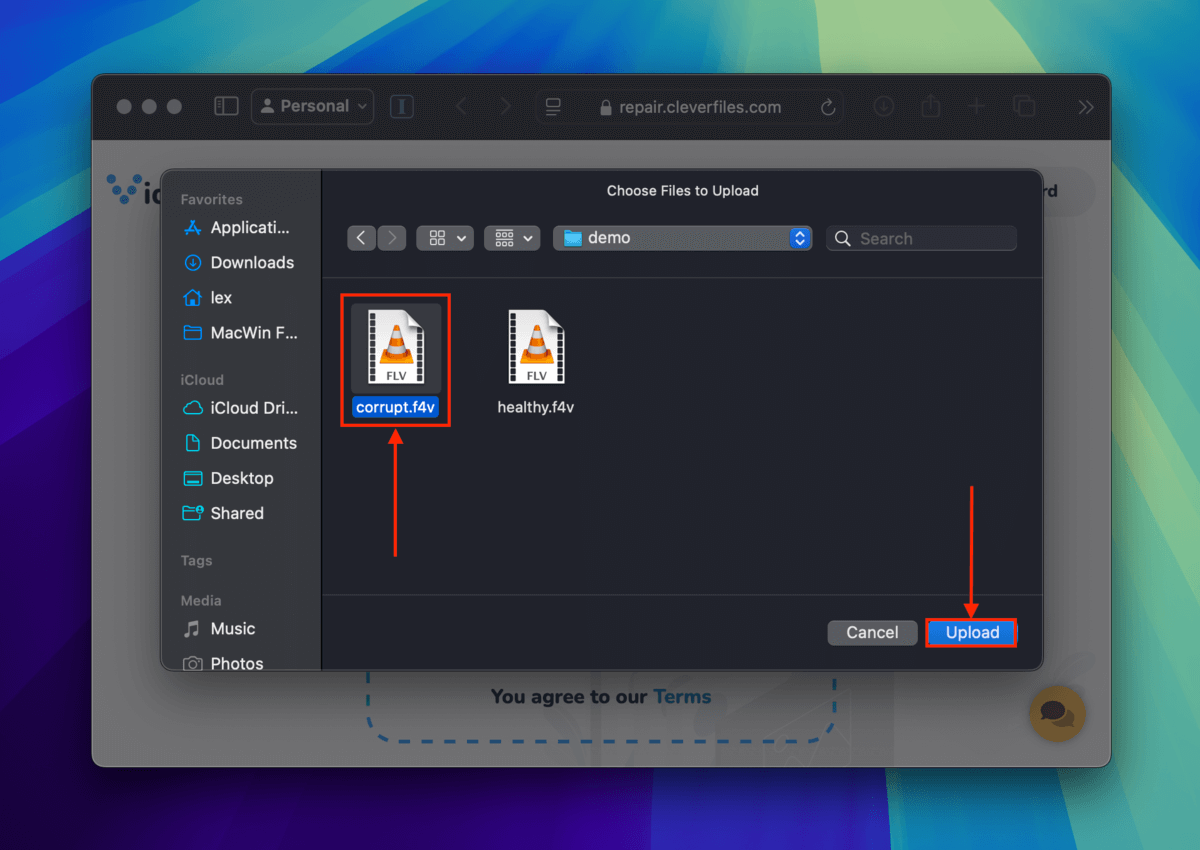This screenshot has width=1200, height=850.
Task: Open the icon view options dropdown
Action: [x=445, y=238]
